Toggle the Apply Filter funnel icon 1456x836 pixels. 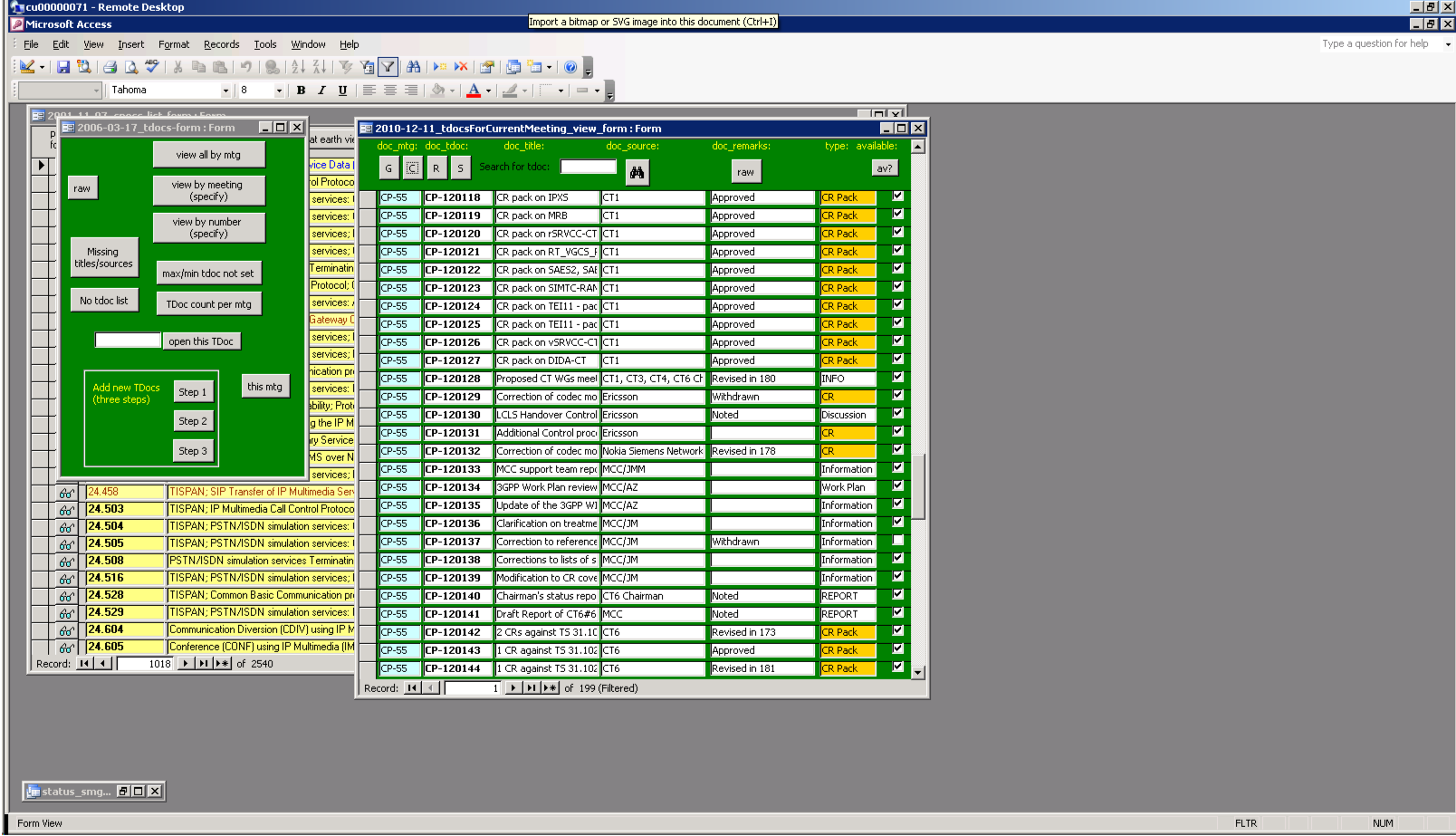(x=388, y=67)
